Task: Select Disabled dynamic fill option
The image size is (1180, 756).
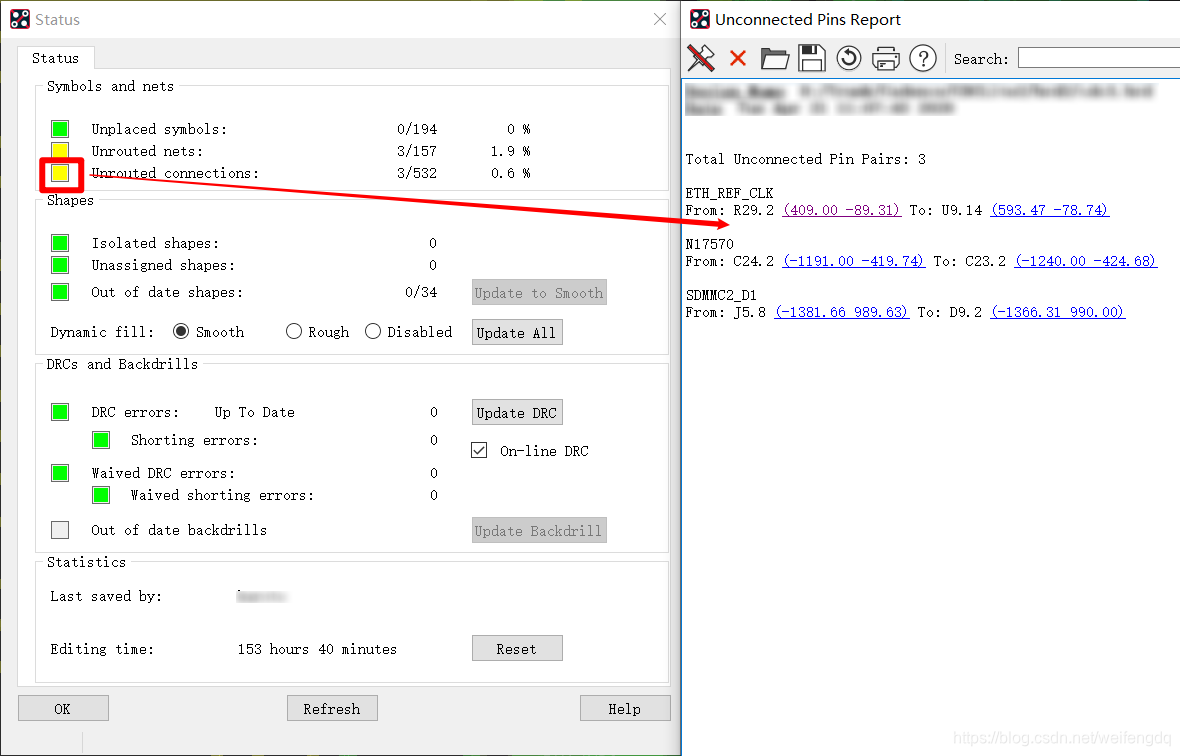Action: (x=373, y=332)
